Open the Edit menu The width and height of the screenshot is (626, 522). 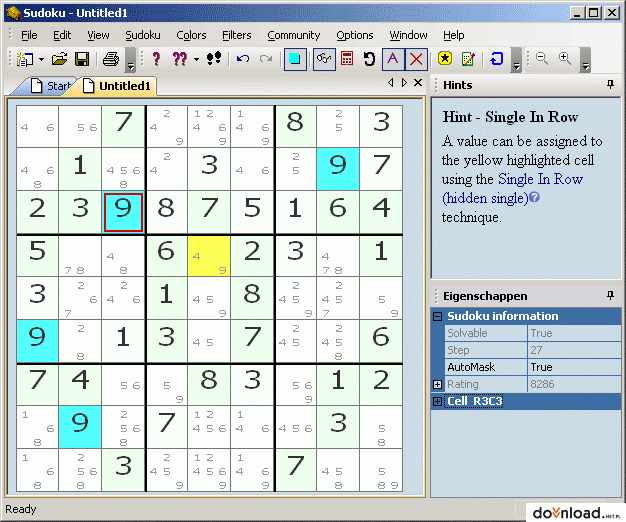(62, 35)
